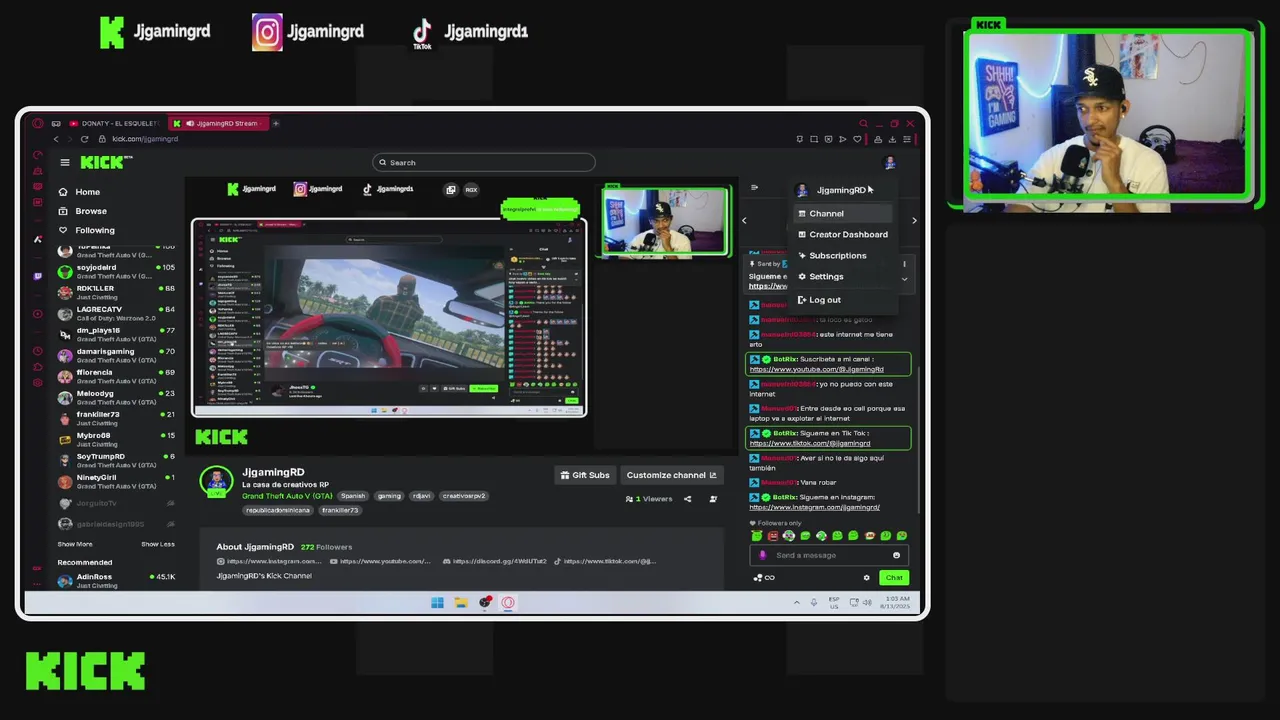The width and height of the screenshot is (1280, 720).
Task: Open soyjodeird channel in sidebar
Action: coord(117,270)
